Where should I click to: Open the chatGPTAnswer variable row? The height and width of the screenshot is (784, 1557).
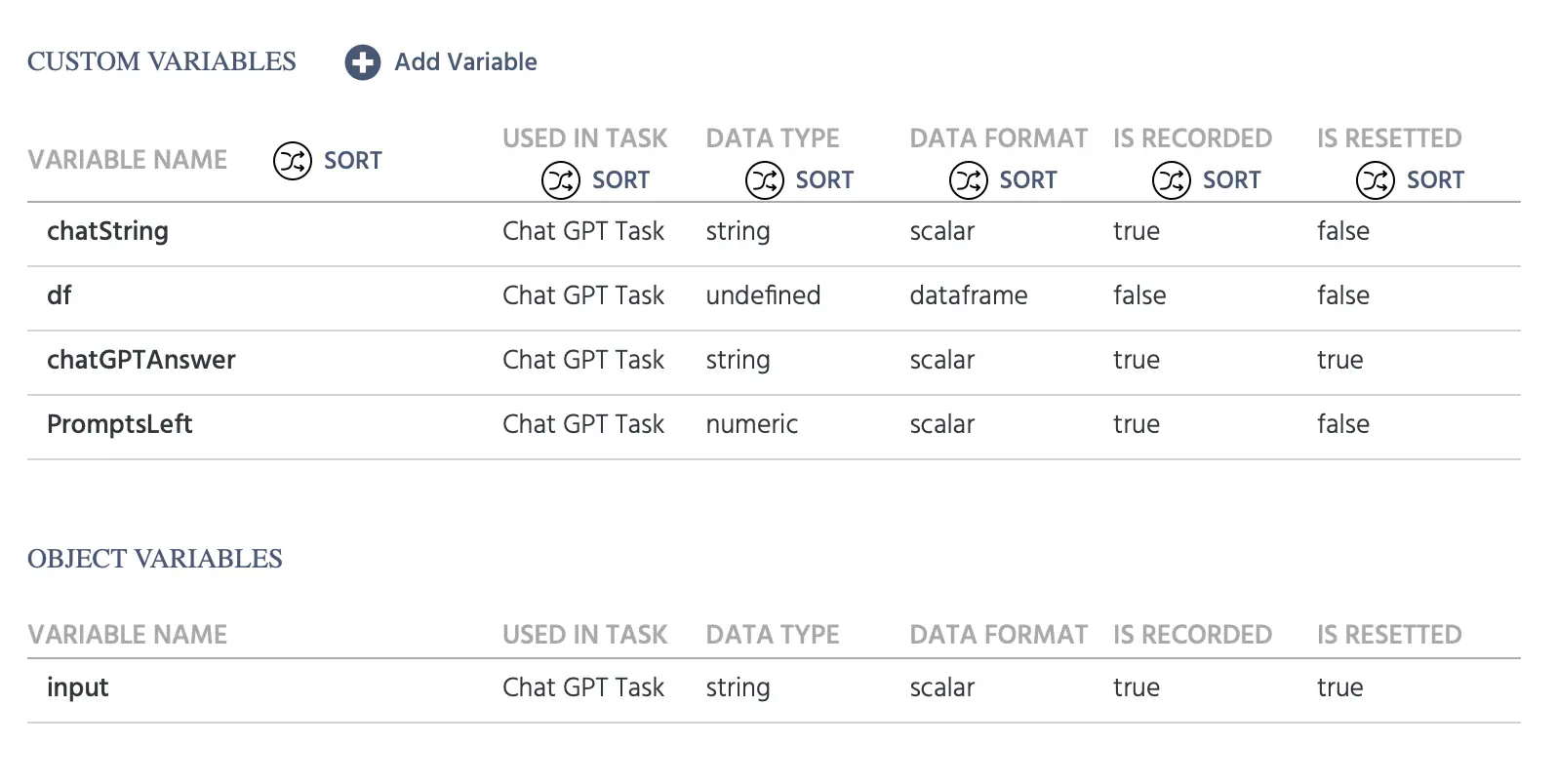(774, 361)
